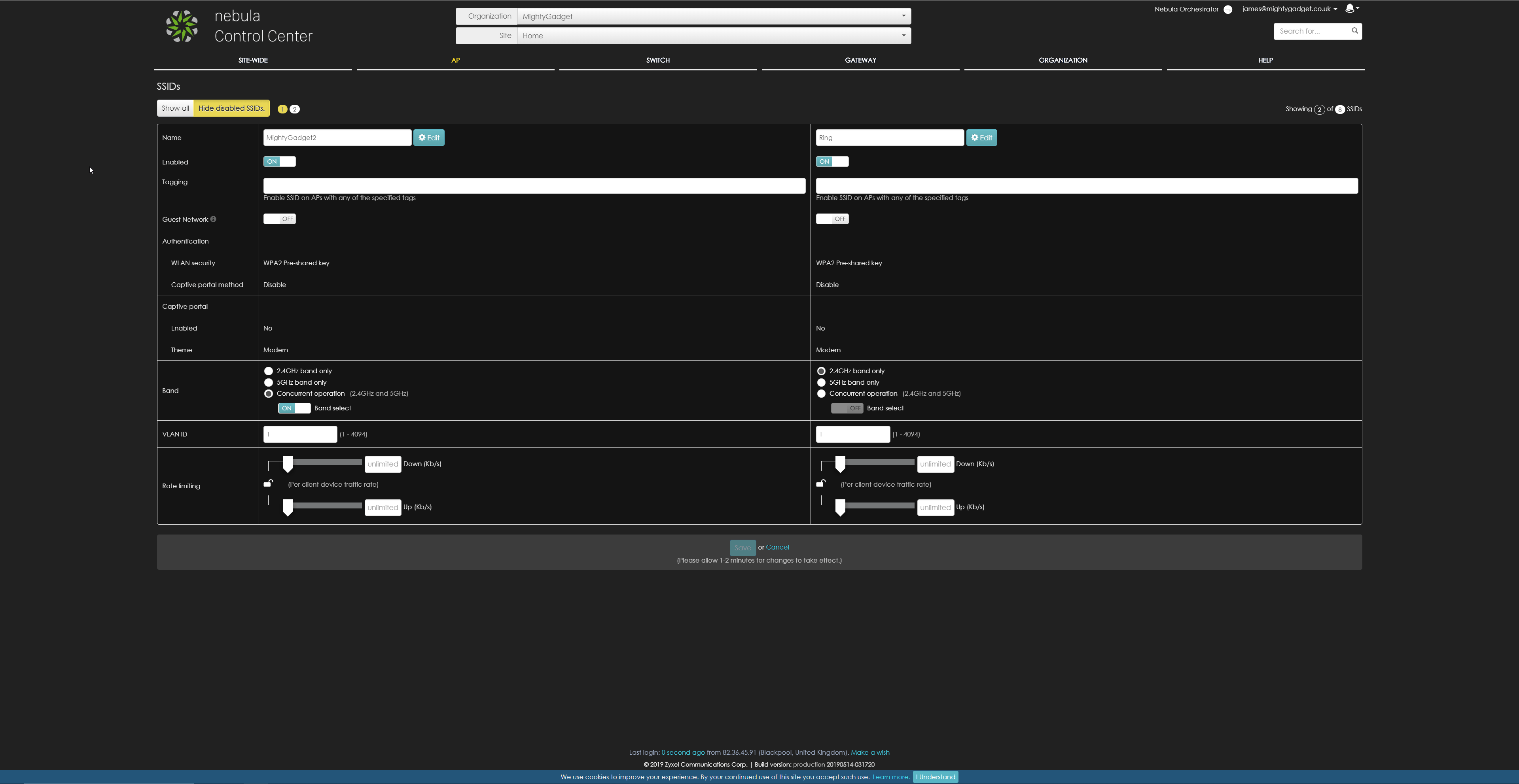Click white SSID badge number 2
The image size is (1519, 784).
click(295, 109)
